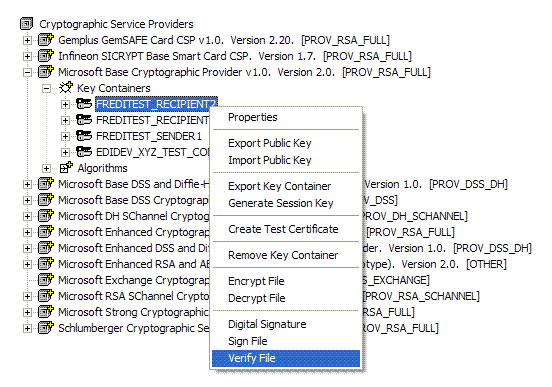This screenshot has width=552, height=387.
Task: Click the Microsoft Enhanced RSA and AES provider icon
Action: coord(46,264)
